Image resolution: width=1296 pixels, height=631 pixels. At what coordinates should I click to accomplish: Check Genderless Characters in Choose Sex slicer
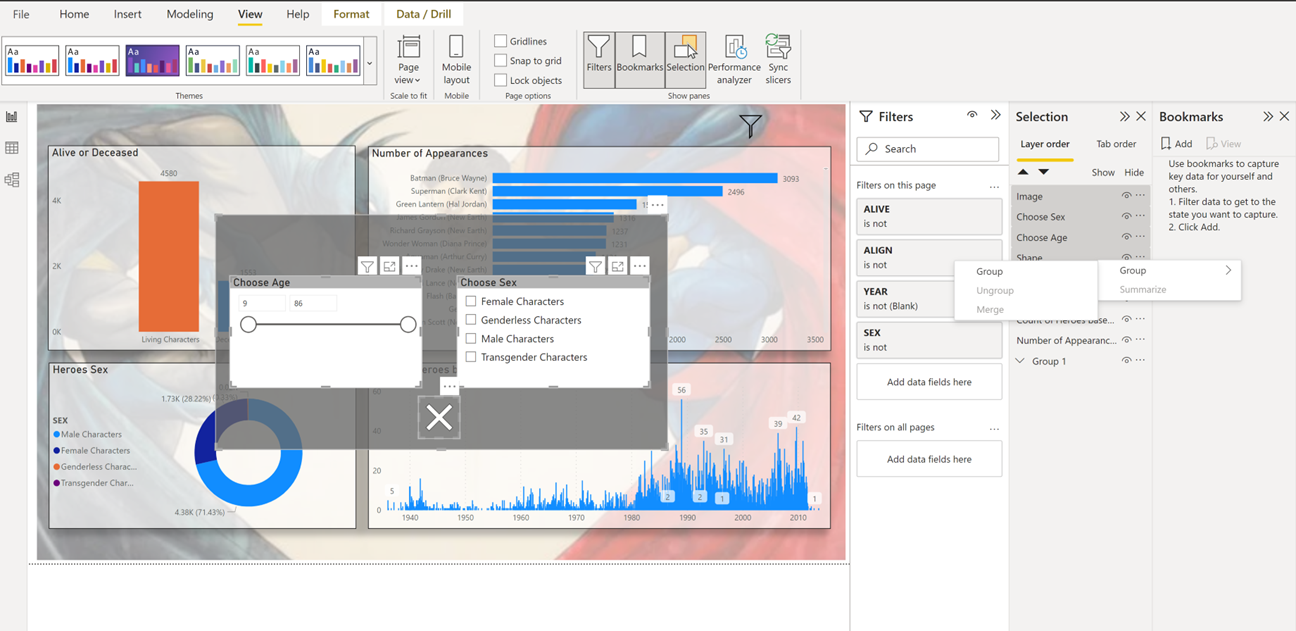471,320
